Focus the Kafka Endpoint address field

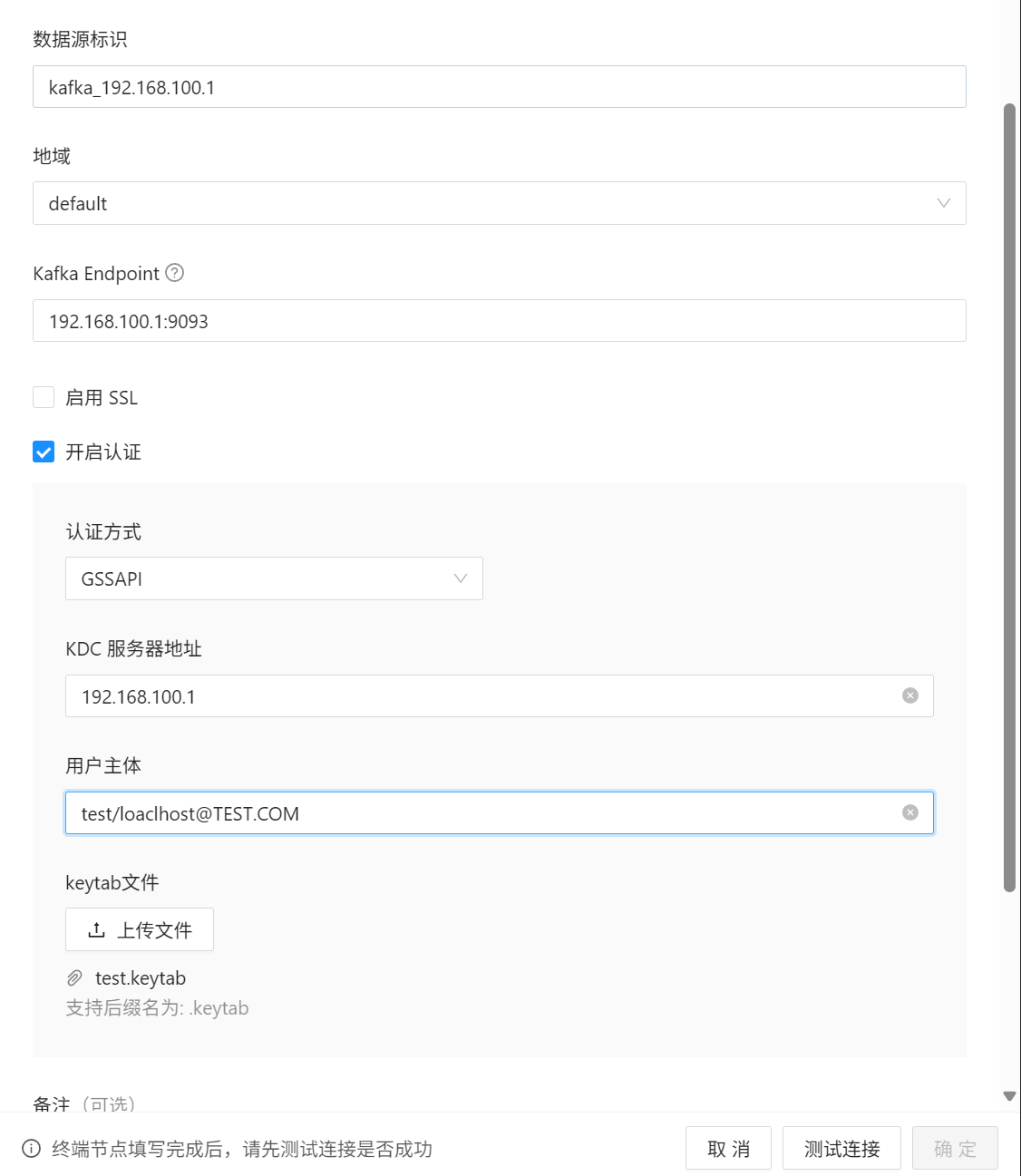500,321
